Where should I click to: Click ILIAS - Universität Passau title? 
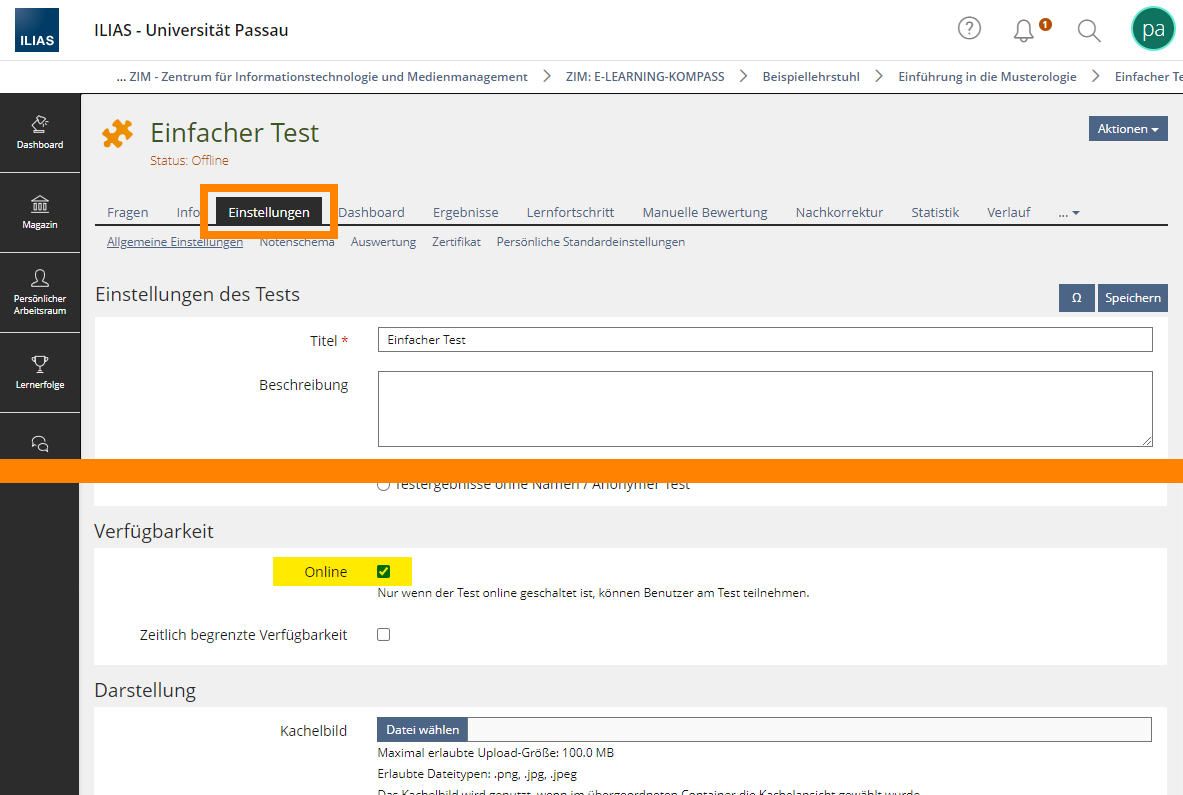(191, 30)
